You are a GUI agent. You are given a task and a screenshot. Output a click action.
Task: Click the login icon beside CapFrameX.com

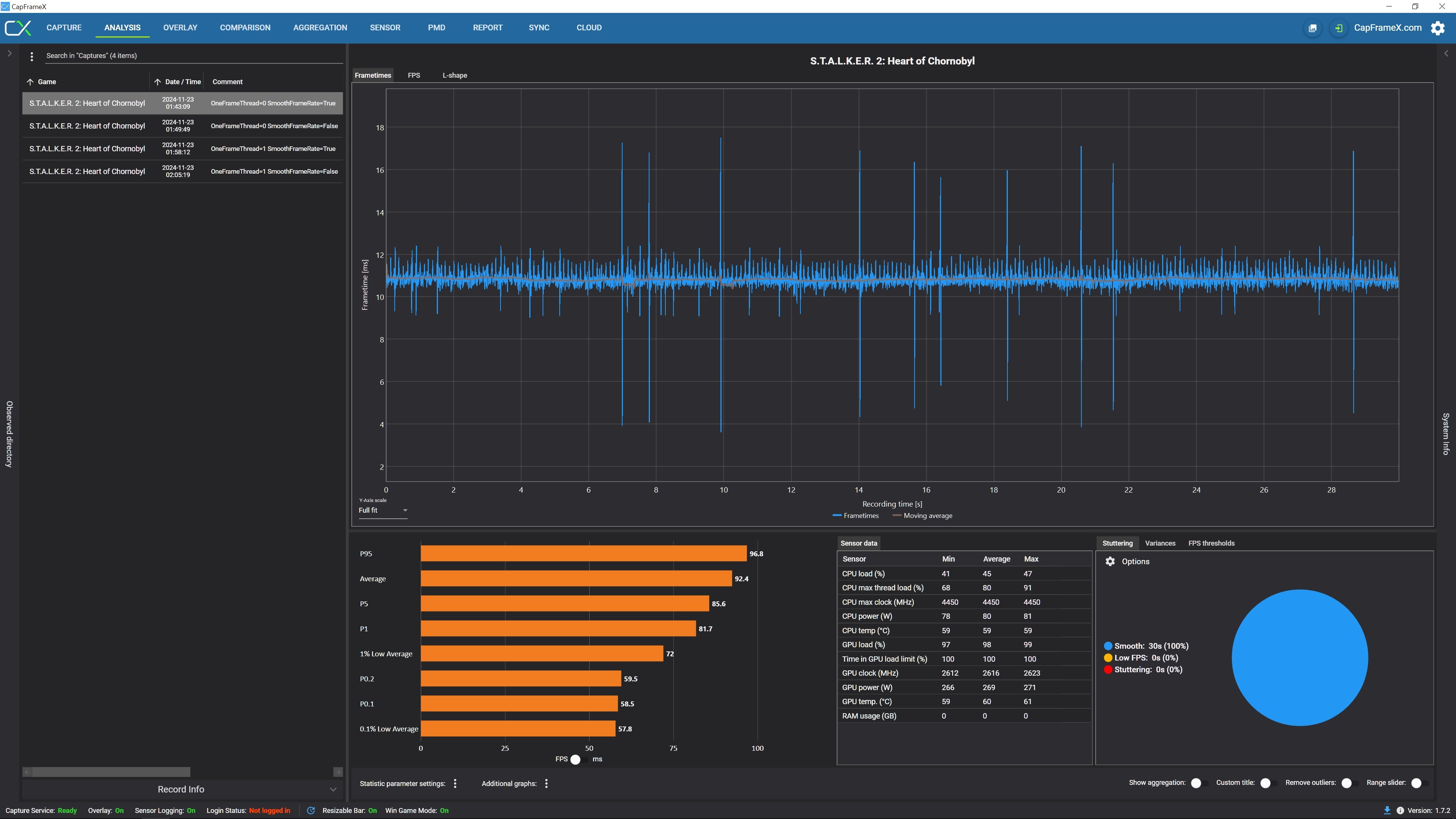(x=1338, y=28)
